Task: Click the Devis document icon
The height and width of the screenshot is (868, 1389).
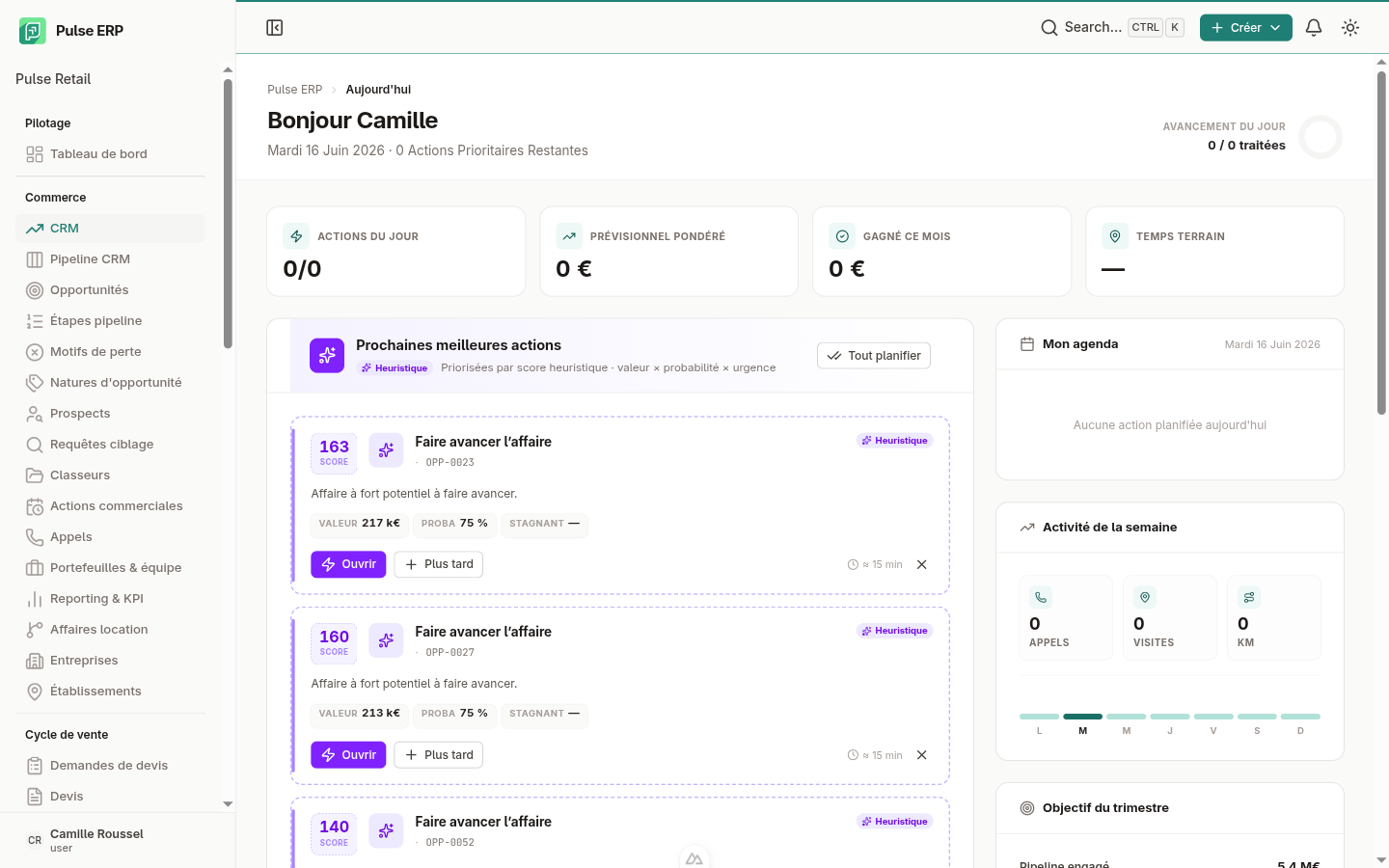Action: point(35,797)
